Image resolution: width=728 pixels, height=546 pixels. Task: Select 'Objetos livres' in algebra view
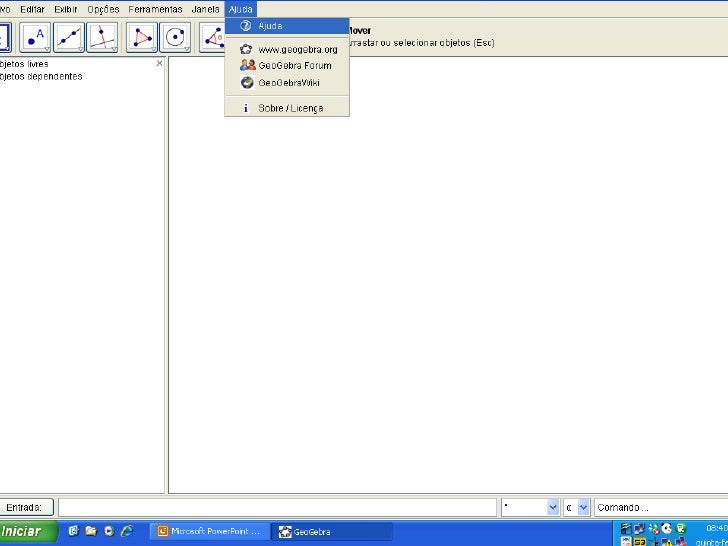coord(24,64)
